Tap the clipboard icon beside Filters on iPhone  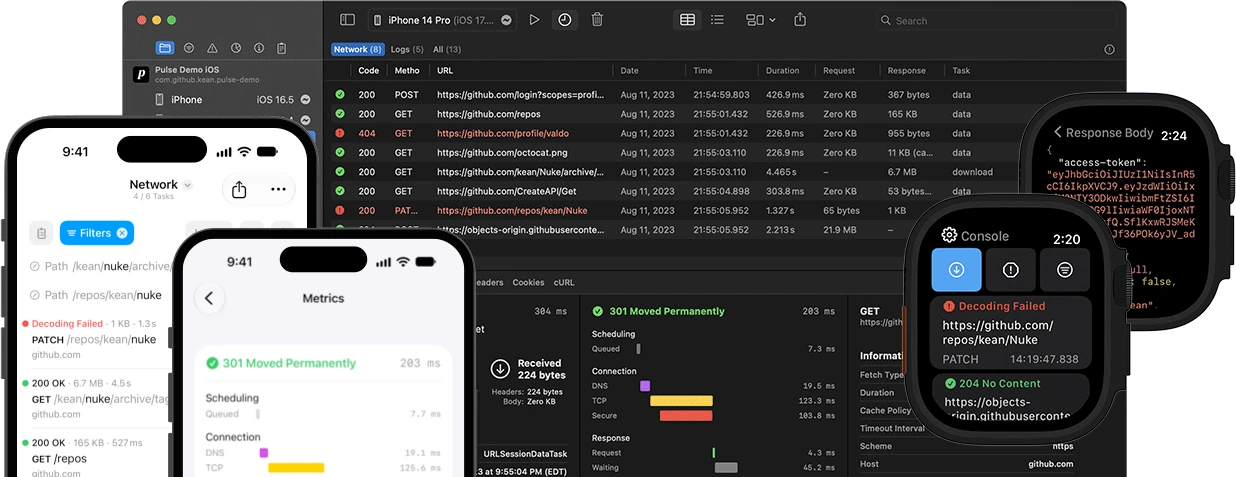pyautogui.click(x=40, y=233)
